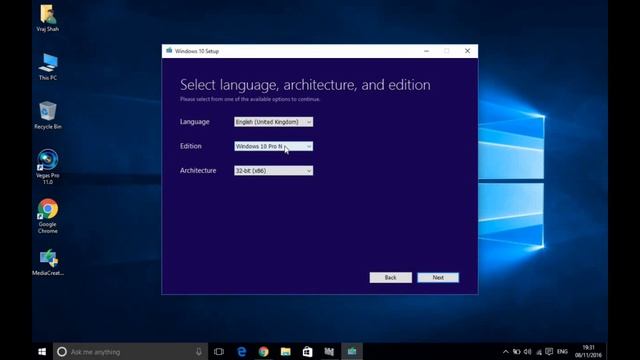Select the Vegas Pro 11.0 shortcut
The width and height of the screenshot is (640, 360).
pyautogui.click(x=48, y=167)
